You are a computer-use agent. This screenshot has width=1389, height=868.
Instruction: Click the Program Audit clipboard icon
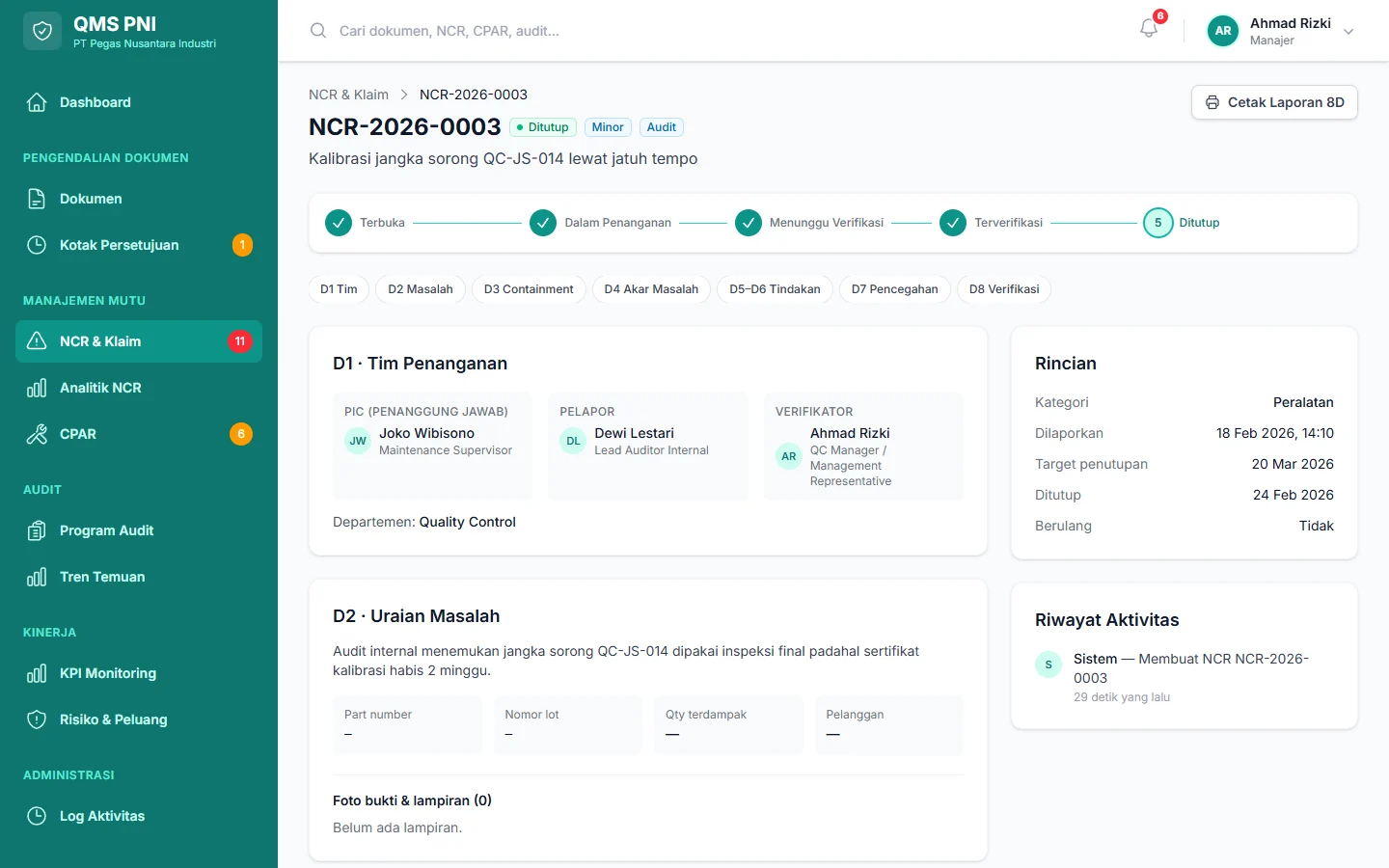click(37, 530)
